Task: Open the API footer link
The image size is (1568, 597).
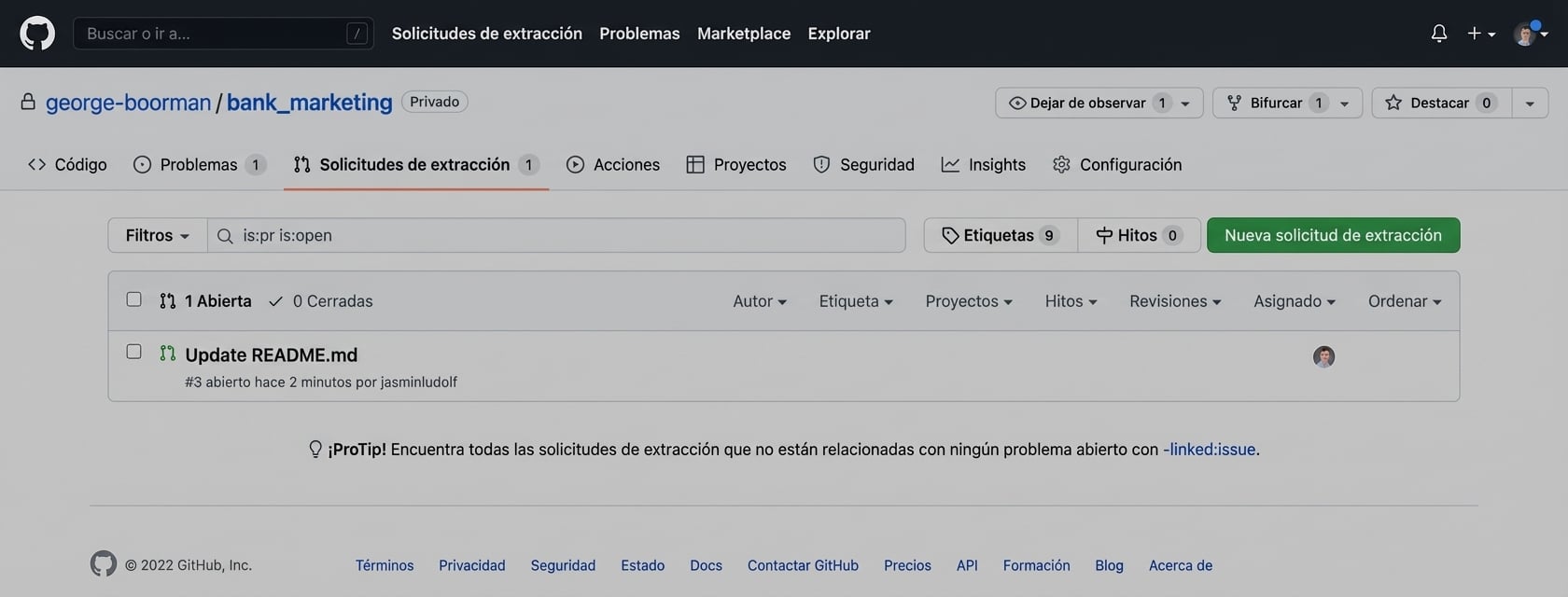Action: tap(967, 565)
